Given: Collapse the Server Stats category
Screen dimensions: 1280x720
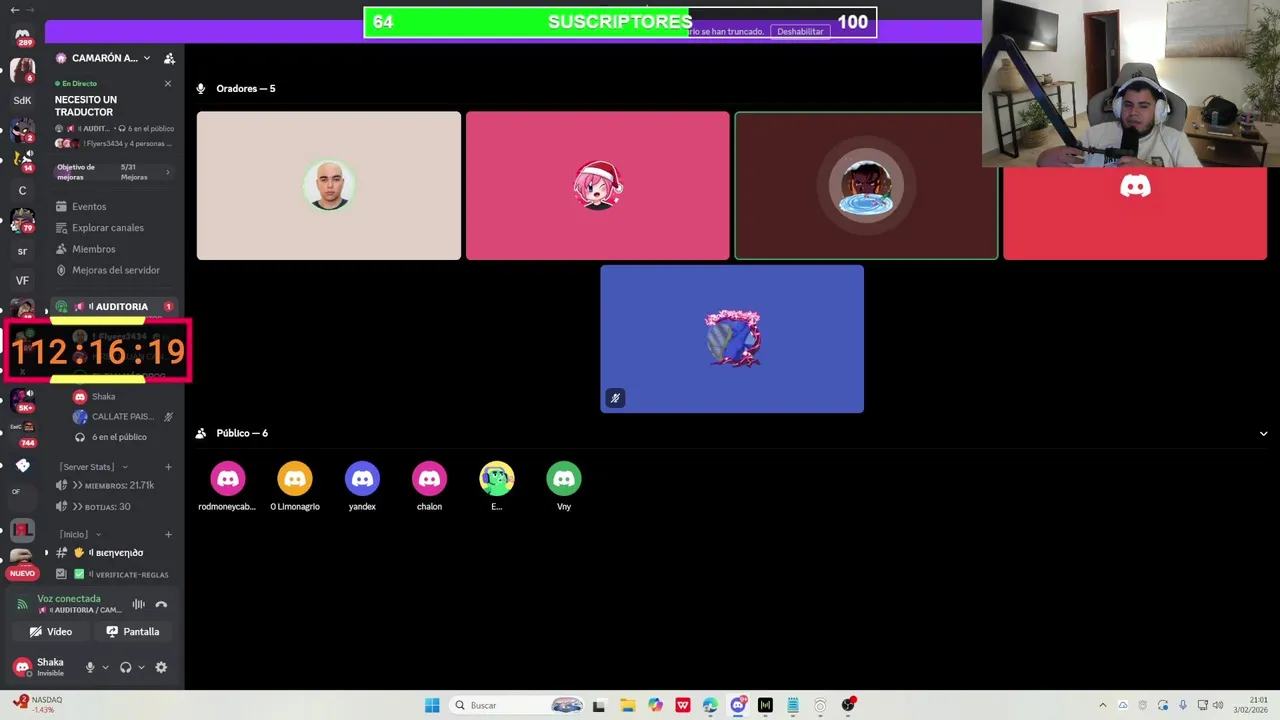Looking at the screenshot, I should tap(93, 467).
